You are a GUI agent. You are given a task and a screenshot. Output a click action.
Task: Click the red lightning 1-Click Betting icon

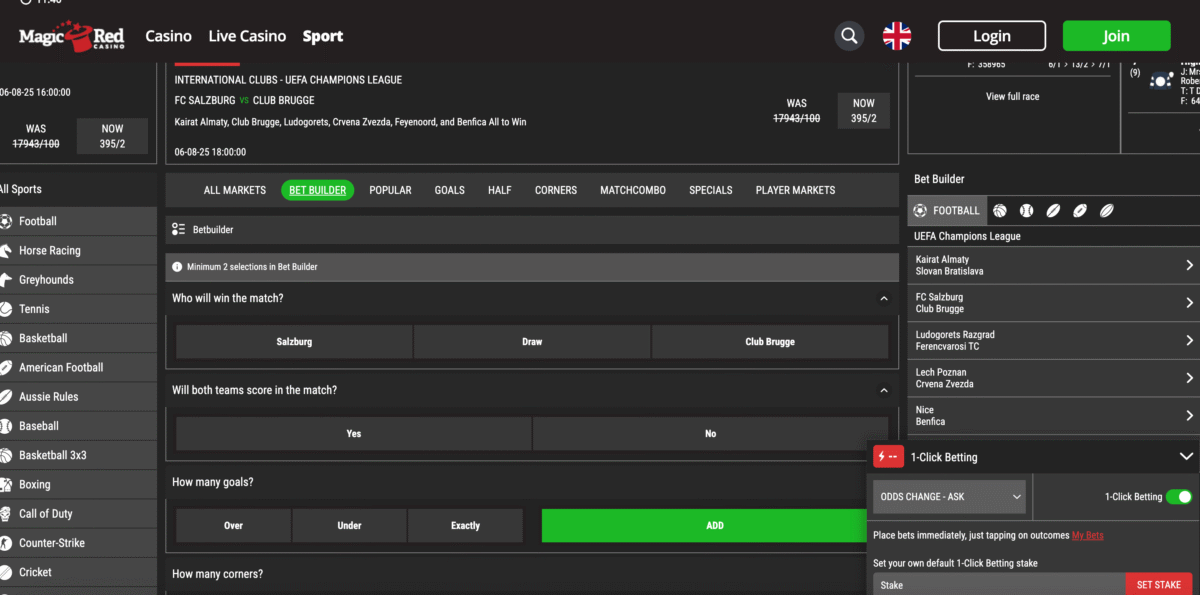[x=888, y=457]
